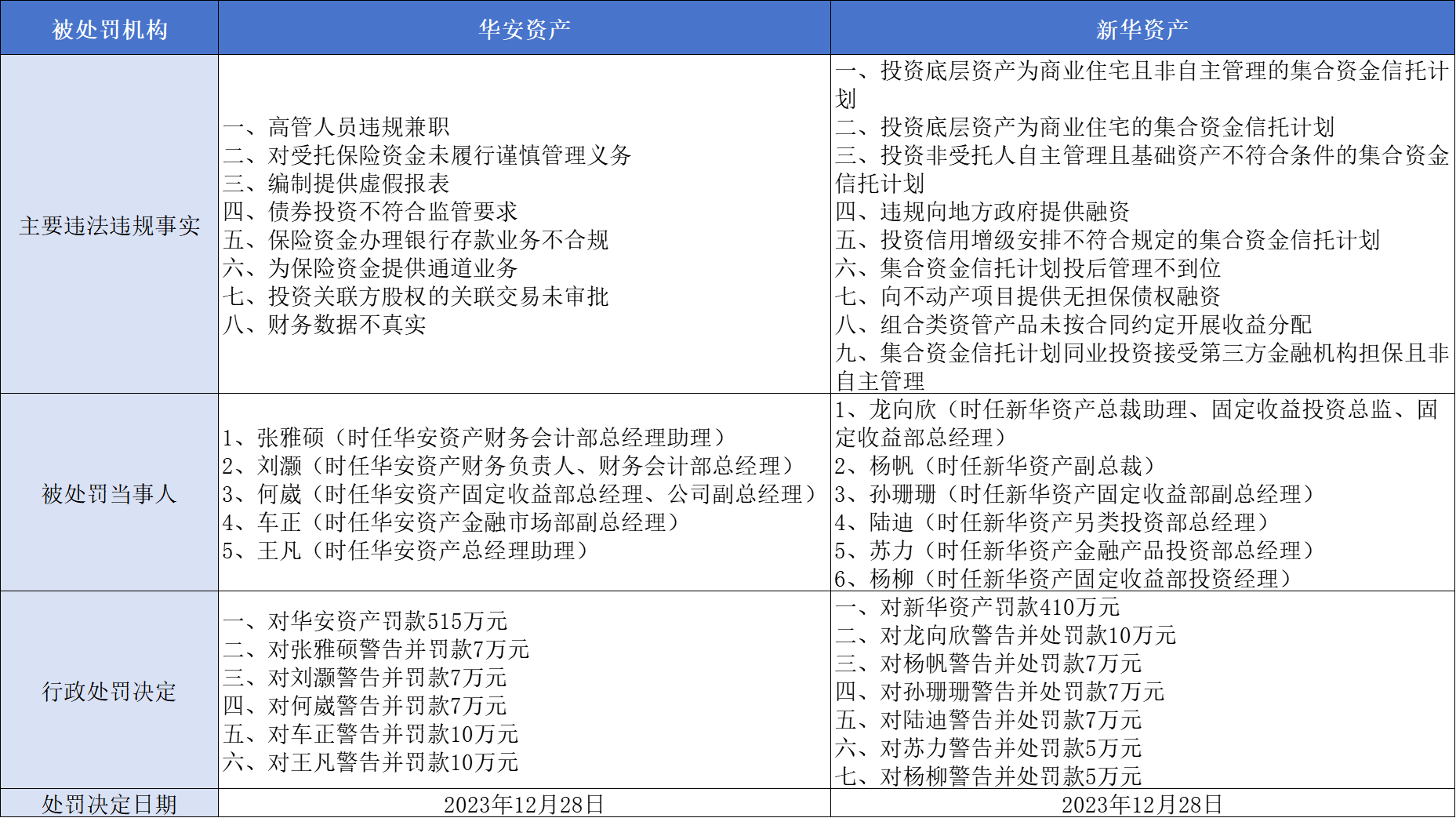Click the 处罚决定日期 row label
1456x818 pixels.
110,804
